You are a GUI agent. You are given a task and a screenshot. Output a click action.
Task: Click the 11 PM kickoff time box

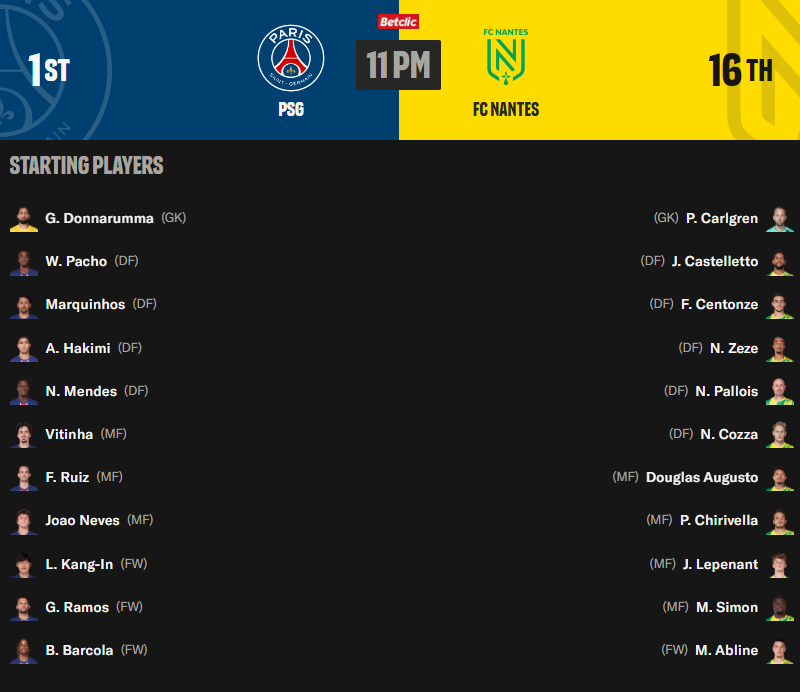[x=398, y=65]
